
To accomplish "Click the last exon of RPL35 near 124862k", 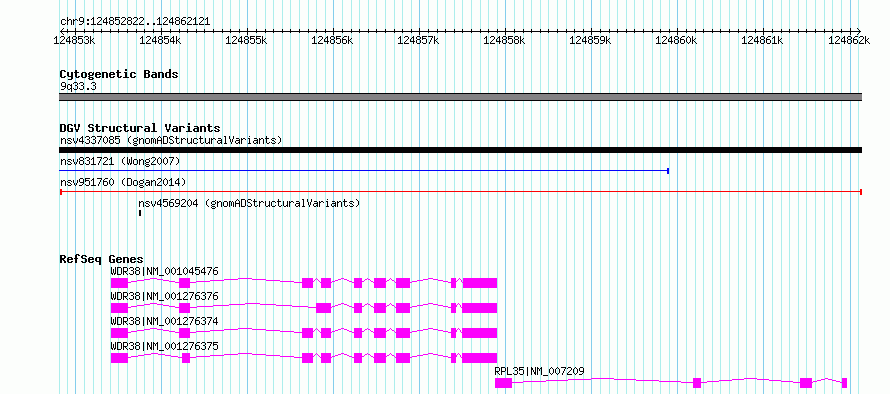I will [845, 383].
